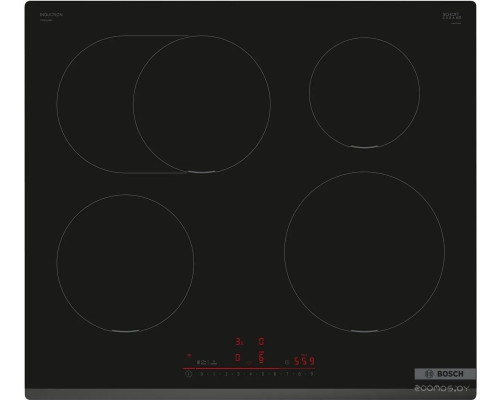This screenshot has height=400, width=500.
Task: Click the zoomos.by watermark text
Action: click(x=442, y=388)
